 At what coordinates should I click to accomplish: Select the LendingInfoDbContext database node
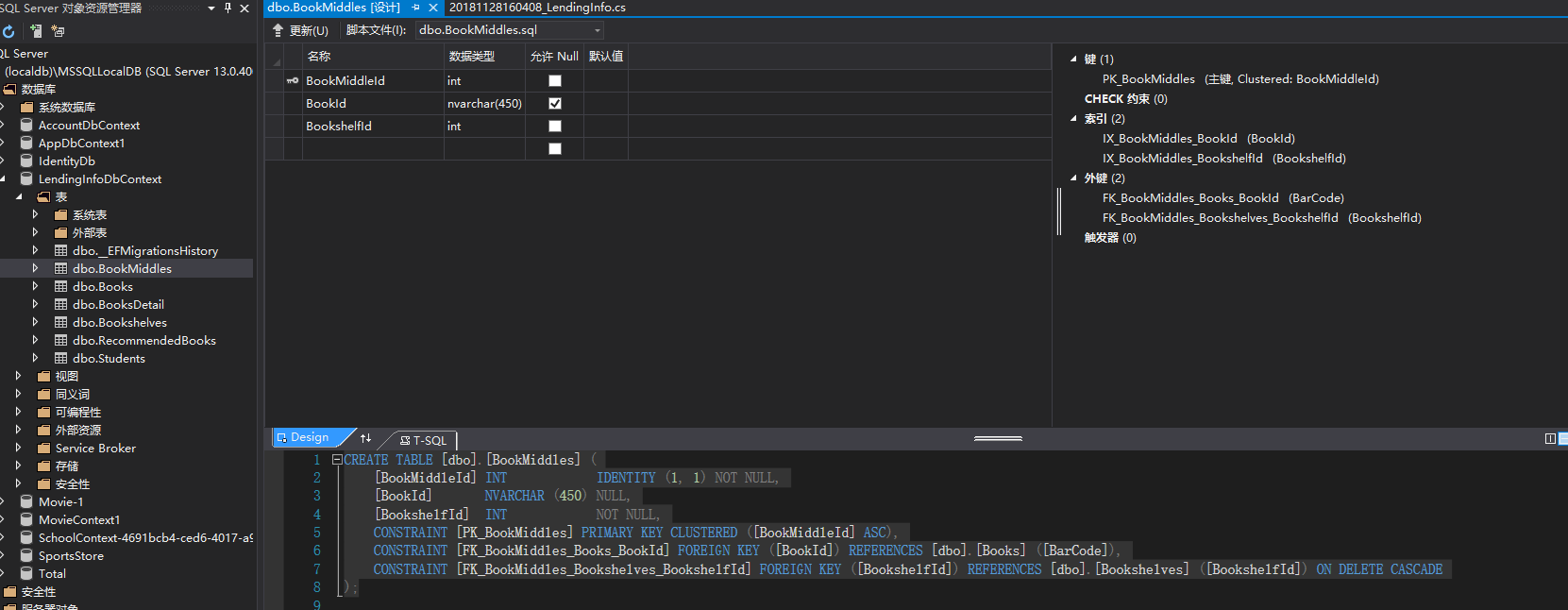coord(100,178)
